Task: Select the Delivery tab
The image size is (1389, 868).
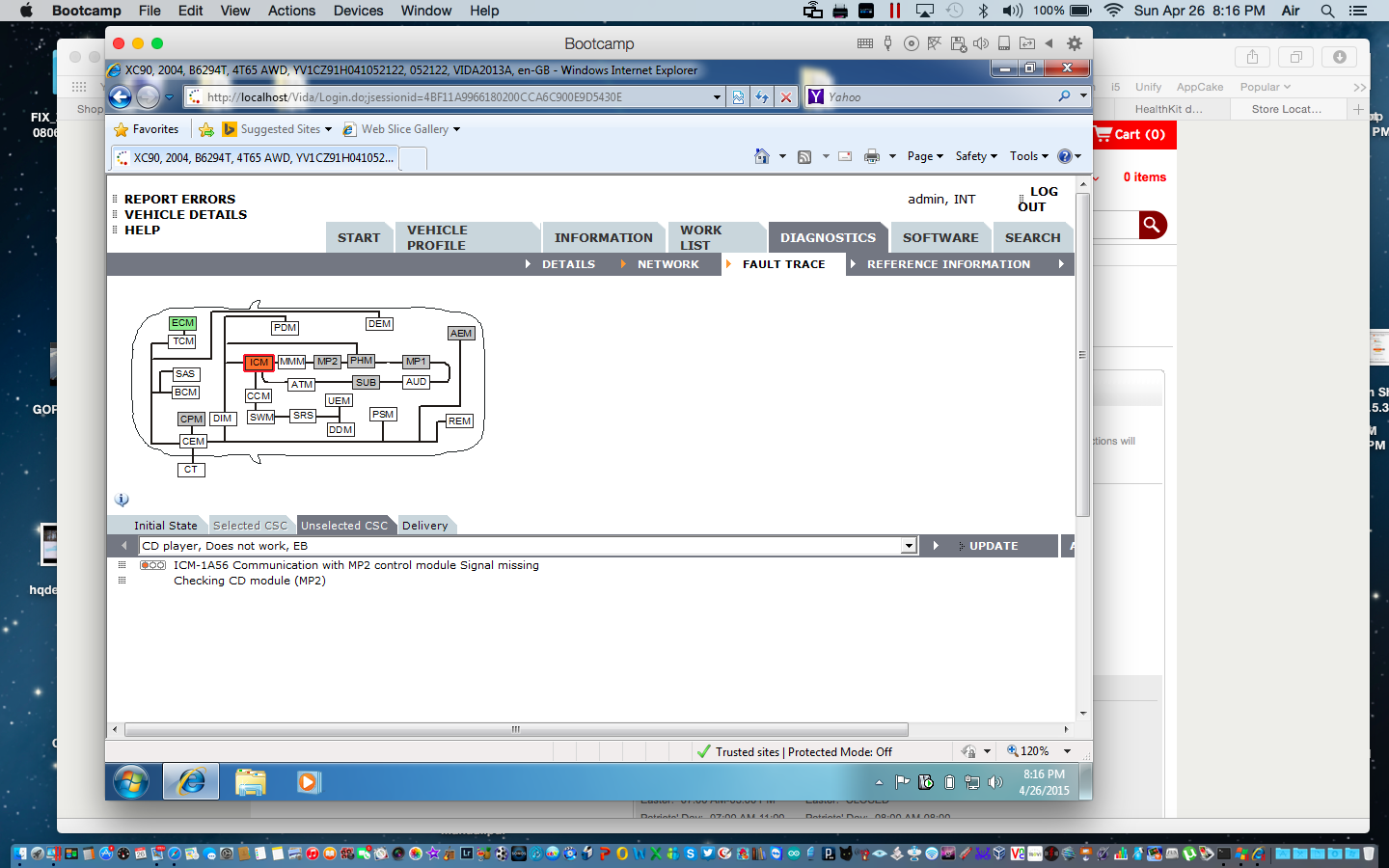Action: point(424,526)
